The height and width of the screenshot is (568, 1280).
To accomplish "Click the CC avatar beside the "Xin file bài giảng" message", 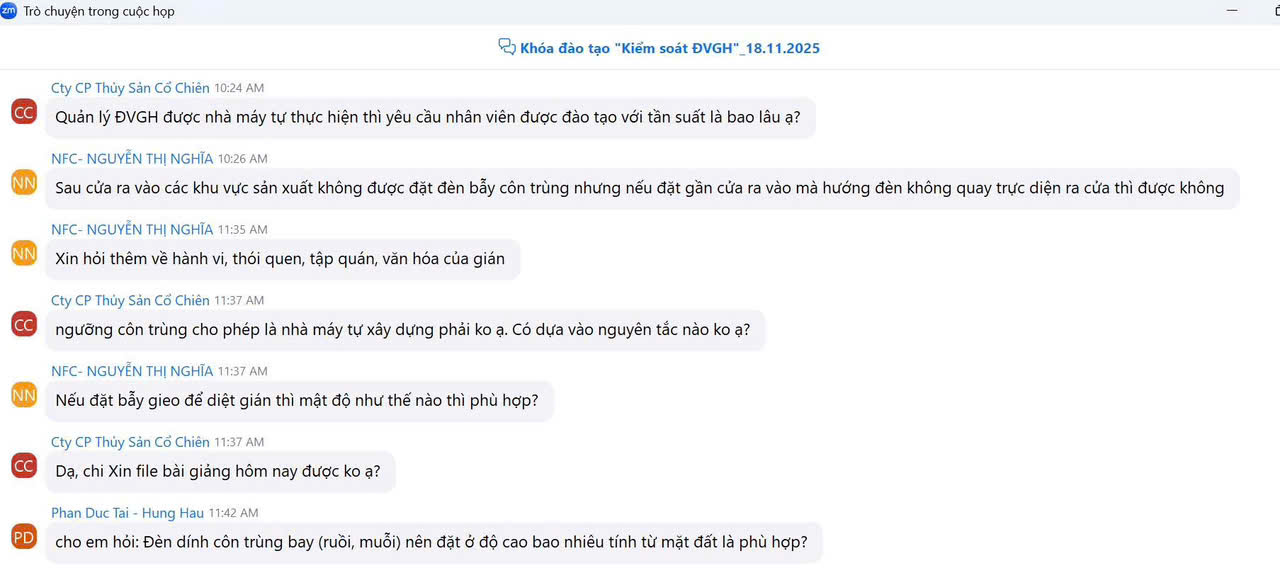I will point(24,466).
